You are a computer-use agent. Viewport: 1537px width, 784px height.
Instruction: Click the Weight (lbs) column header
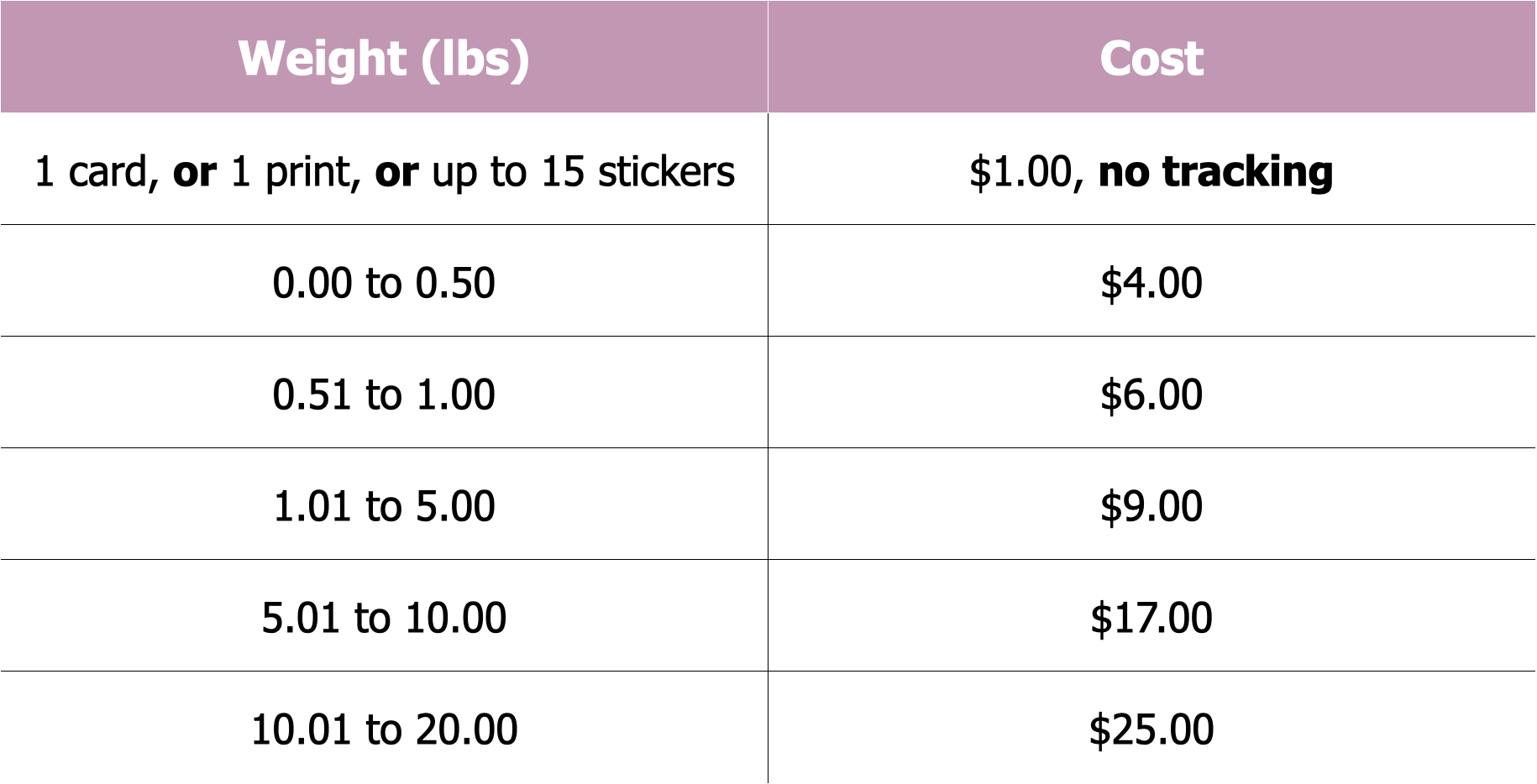pyautogui.click(x=384, y=57)
